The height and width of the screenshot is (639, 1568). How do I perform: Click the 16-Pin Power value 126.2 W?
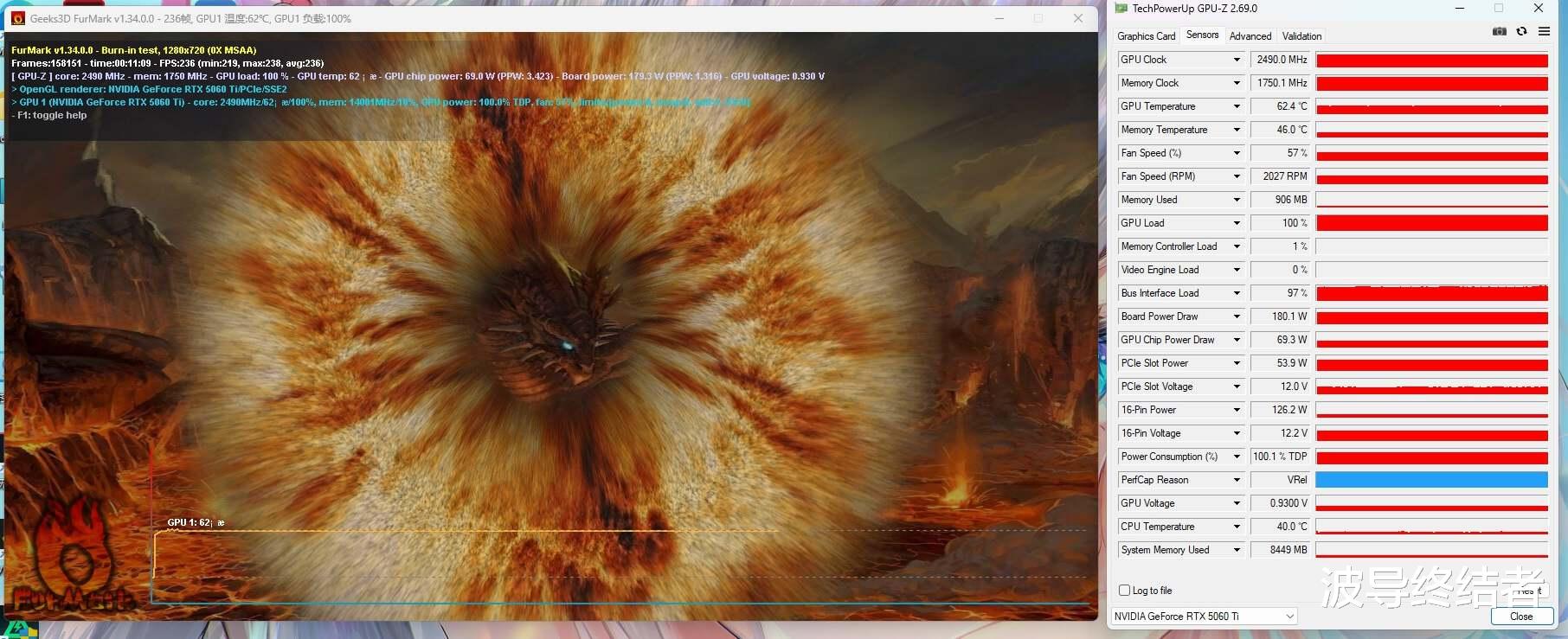pyautogui.click(x=1281, y=410)
